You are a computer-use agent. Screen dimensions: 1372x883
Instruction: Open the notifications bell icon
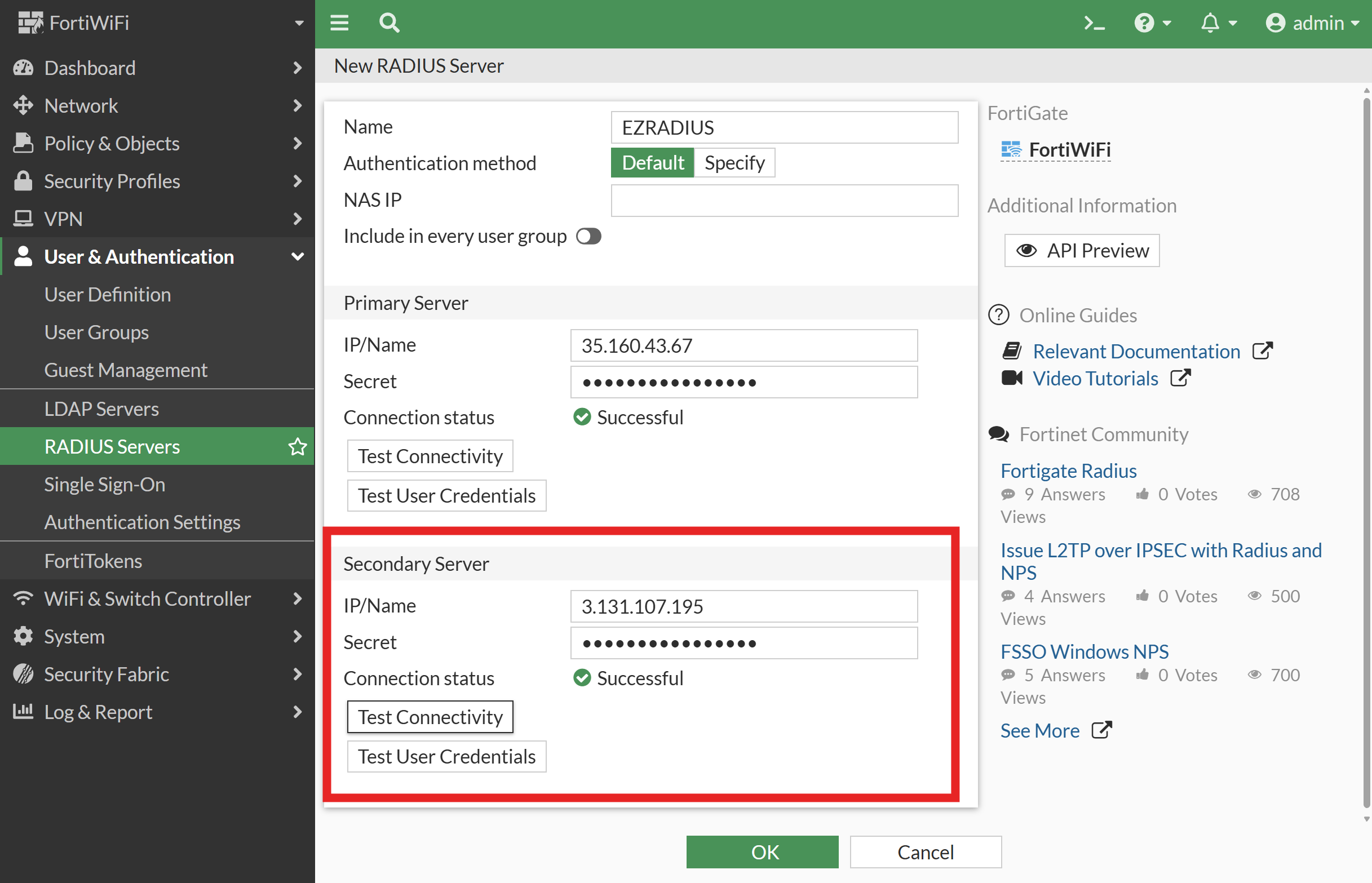pyautogui.click(x=1210, y=23)
